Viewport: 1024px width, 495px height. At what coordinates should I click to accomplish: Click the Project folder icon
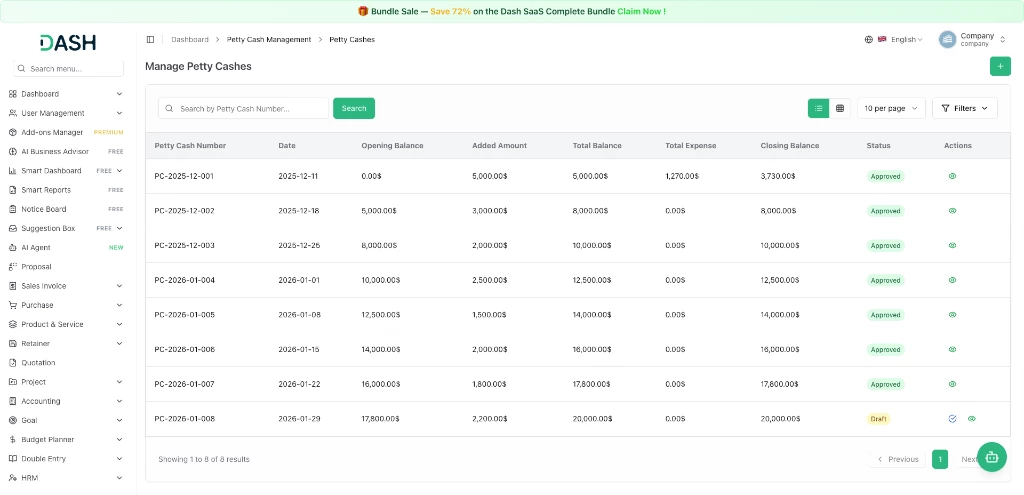12,382
